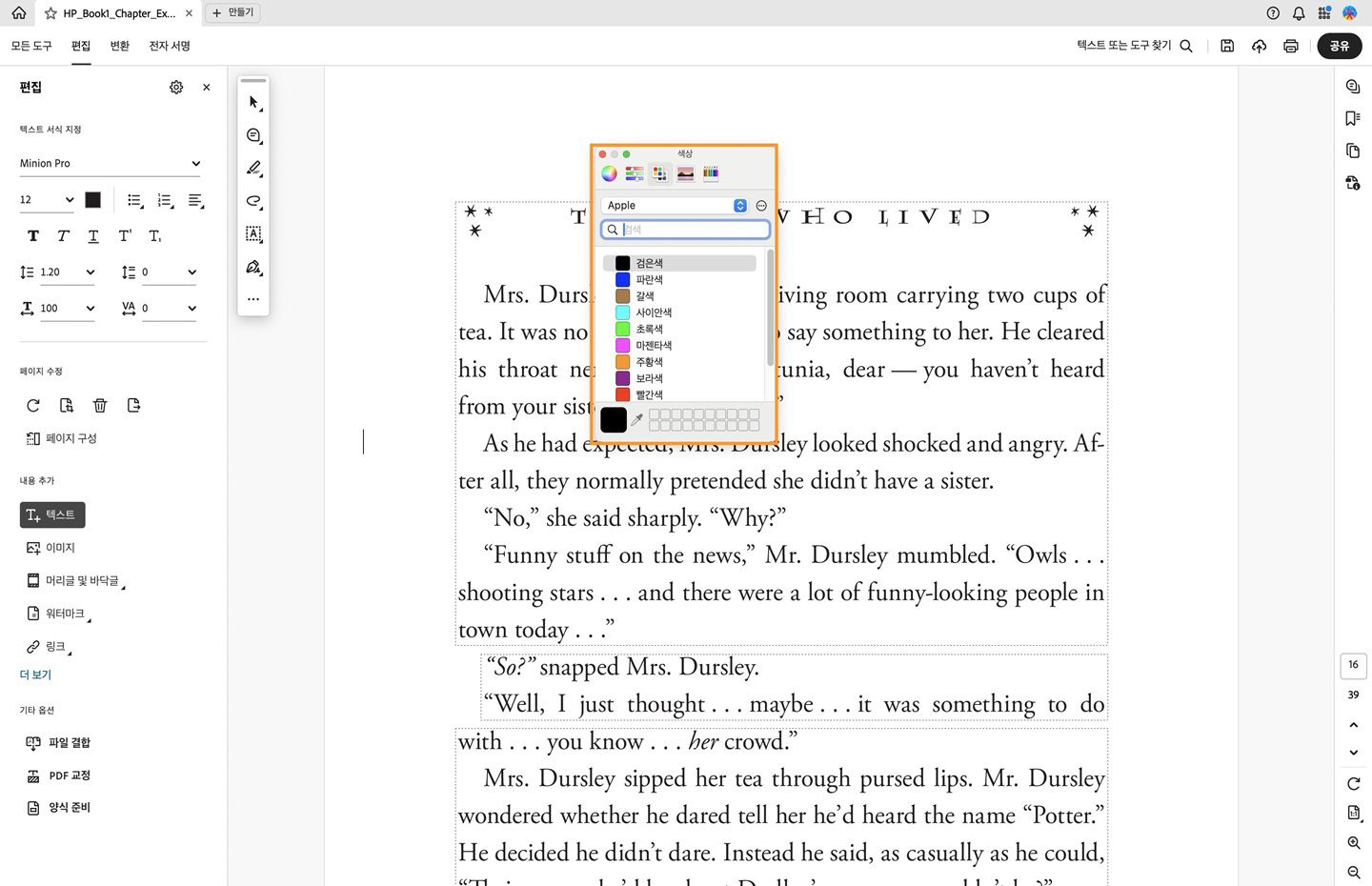Go to the Acrobat home screen

[18, 13]
